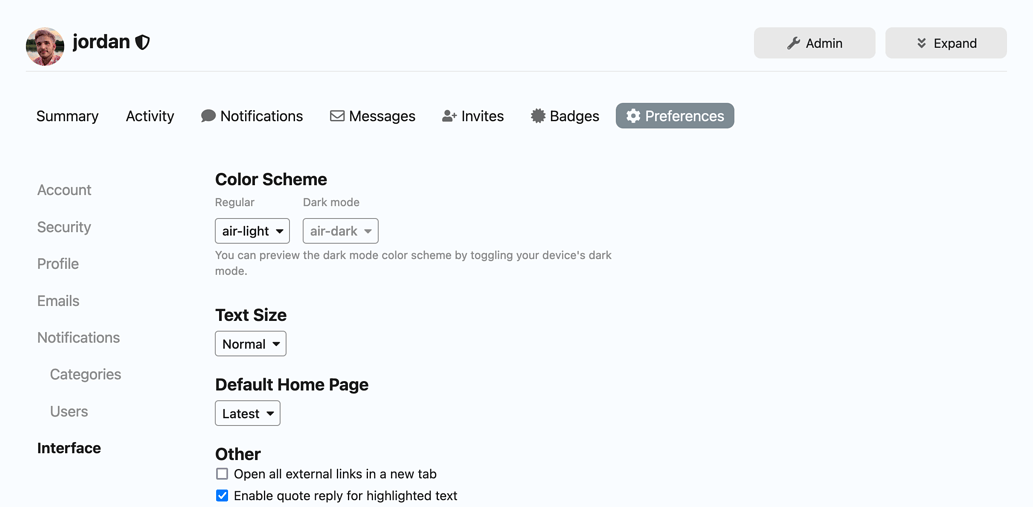Click the Invites user-plus icon
The height and width of the screenshot is (507, 1033).
(x=449, y=116)
